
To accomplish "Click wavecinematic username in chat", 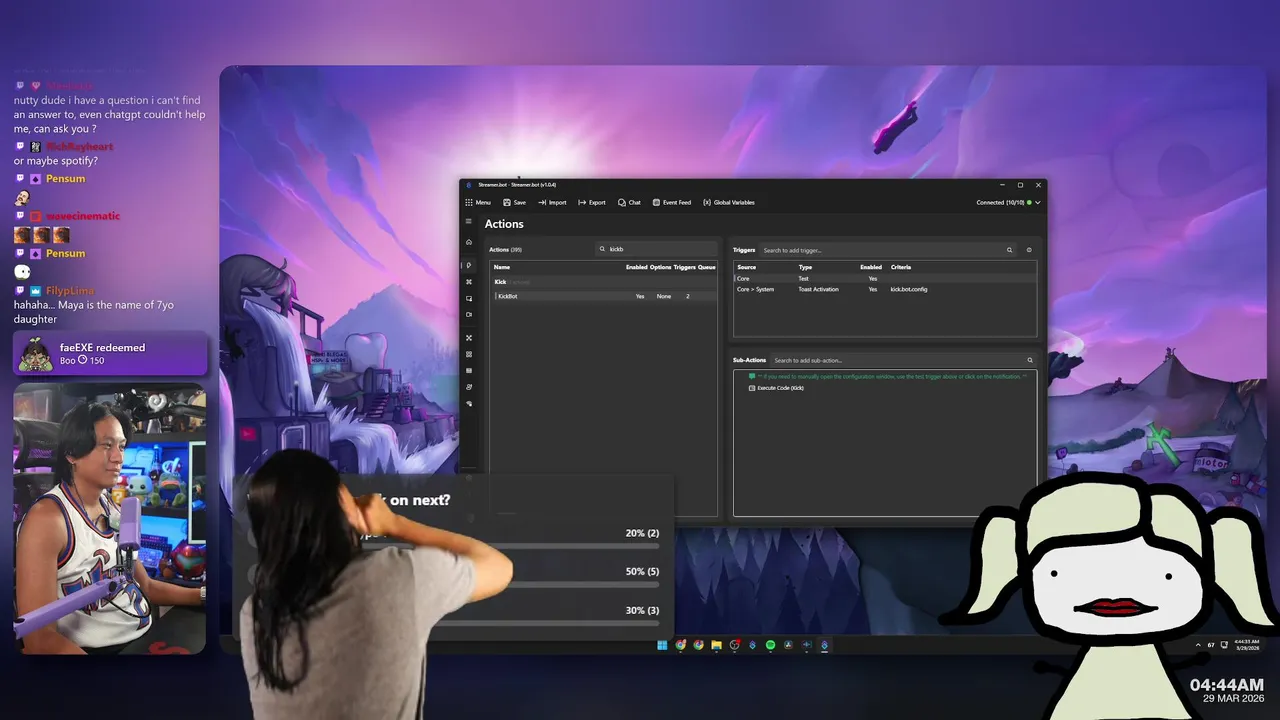I will pos(83,216).
